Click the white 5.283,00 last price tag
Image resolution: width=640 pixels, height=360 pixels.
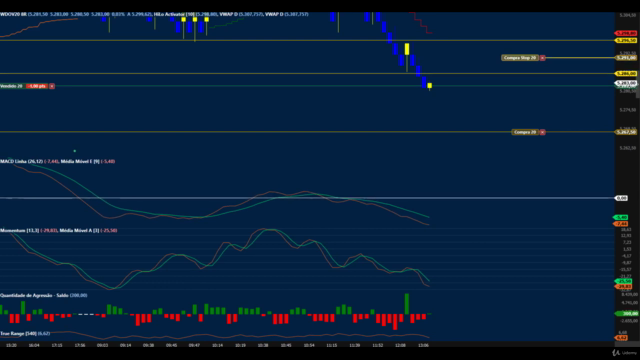point(626,83)
